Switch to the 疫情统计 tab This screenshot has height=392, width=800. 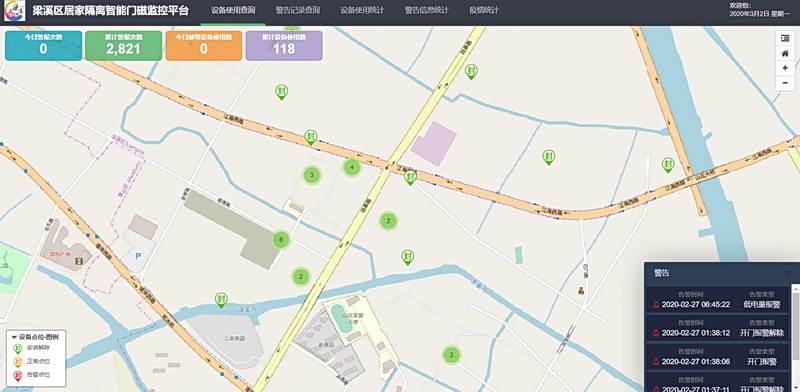[484, 10]
